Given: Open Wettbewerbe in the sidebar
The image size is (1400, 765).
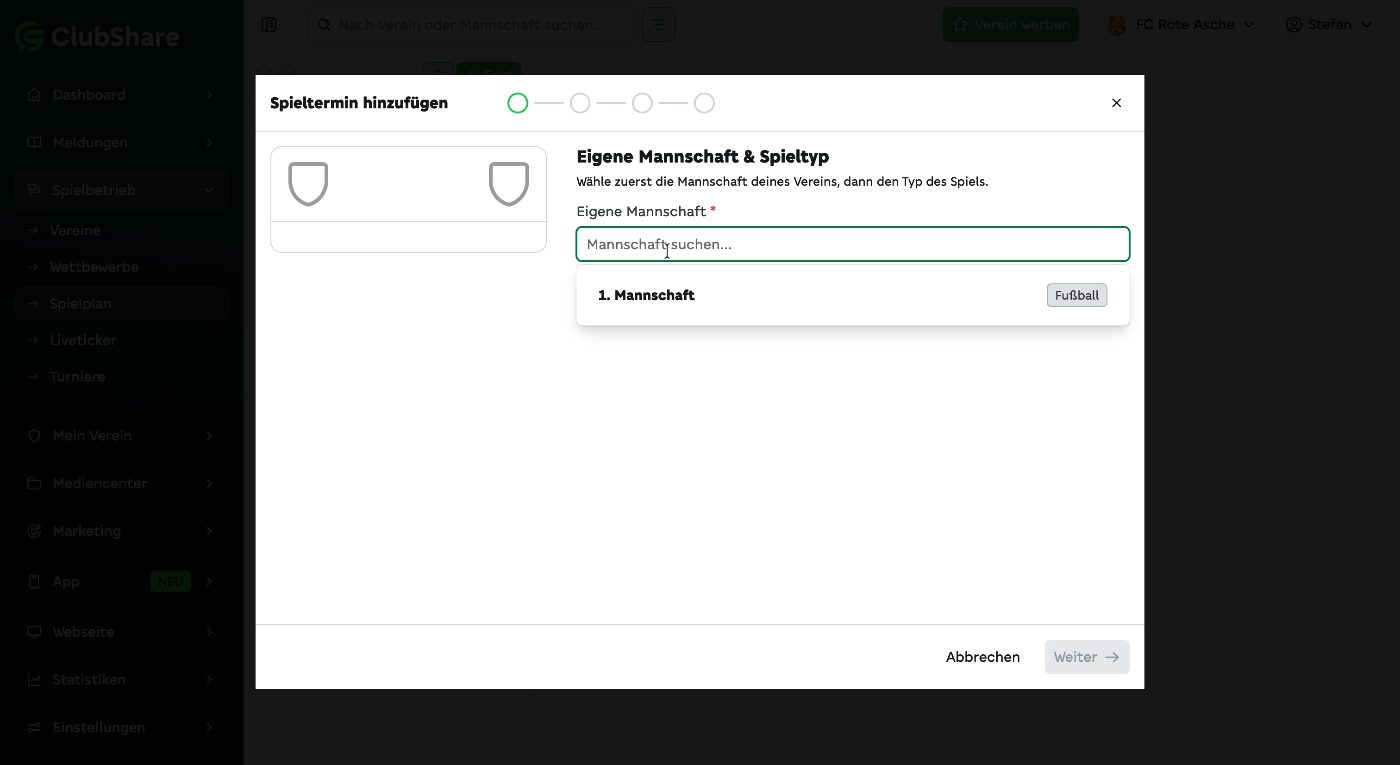Looking at the screenshot, I should [94, 268].
